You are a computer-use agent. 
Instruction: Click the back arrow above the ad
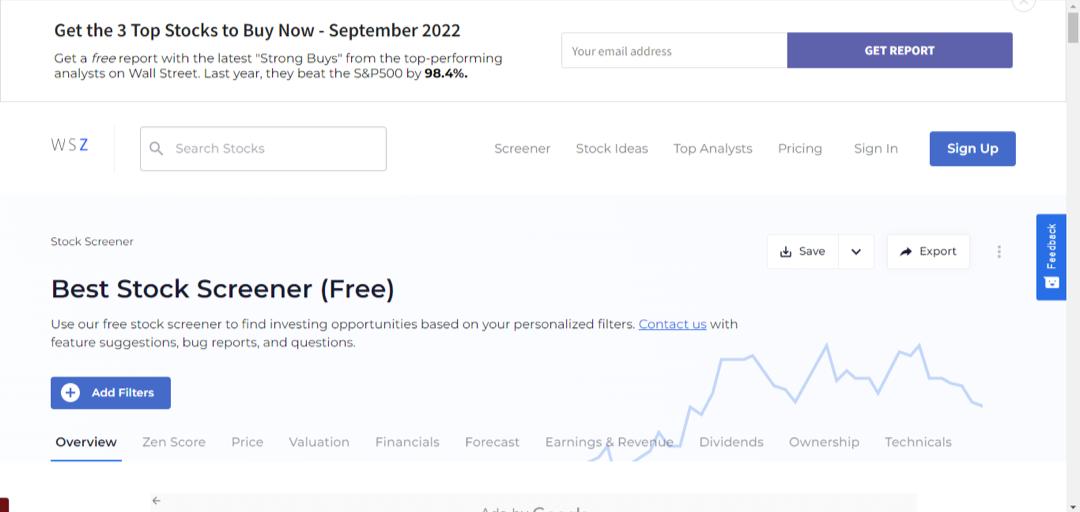(x=156, y=500)
